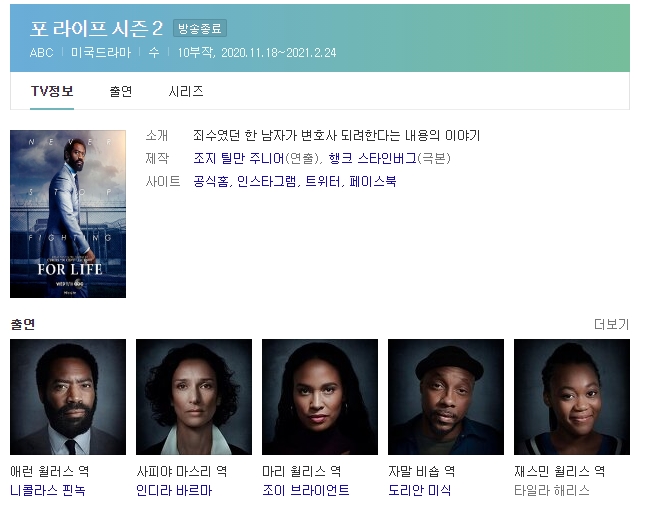Open writer 행크 스타인버그 link
The width and height of the screenshot is (647, 513).
click(373, 158)
